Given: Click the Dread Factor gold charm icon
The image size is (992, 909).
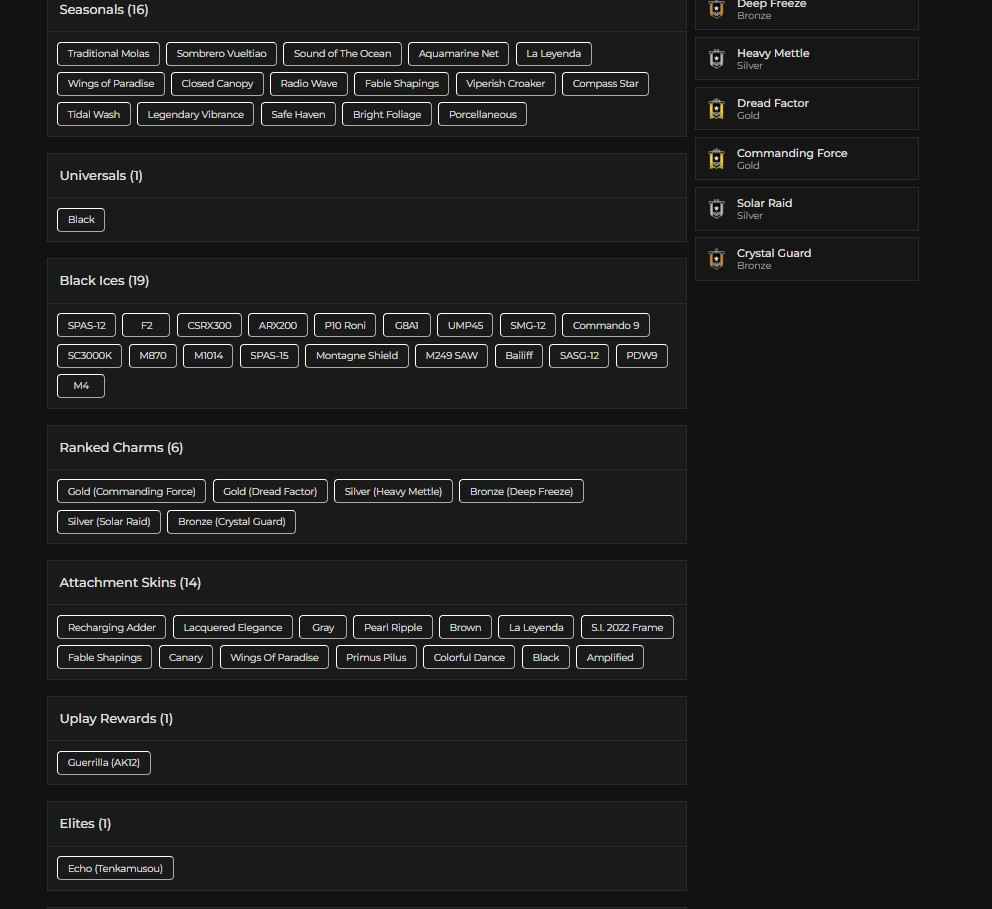Looking at the screenshot, I should pos(716,109).
